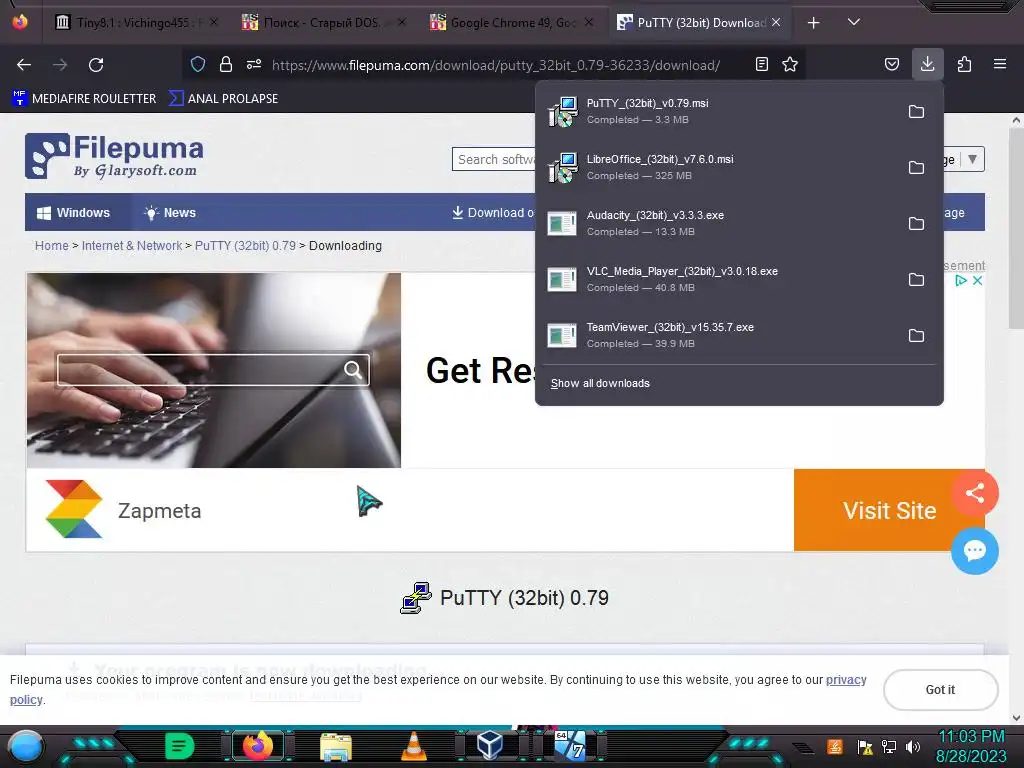The image size is (1024, 768).
Task: Open containing folder for TeamViewer_(32bit)_v15.35.7.exe
Action: pos(916,336)
